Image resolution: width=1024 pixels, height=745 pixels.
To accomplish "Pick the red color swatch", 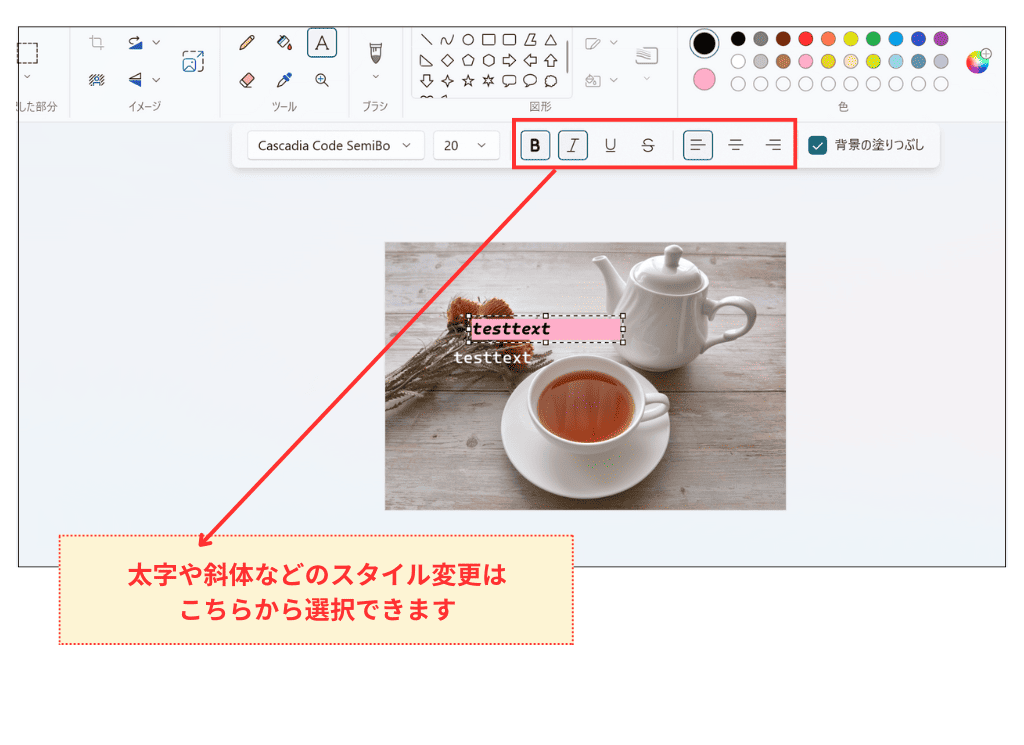I will pyautogui.click(x=803, y=38).
